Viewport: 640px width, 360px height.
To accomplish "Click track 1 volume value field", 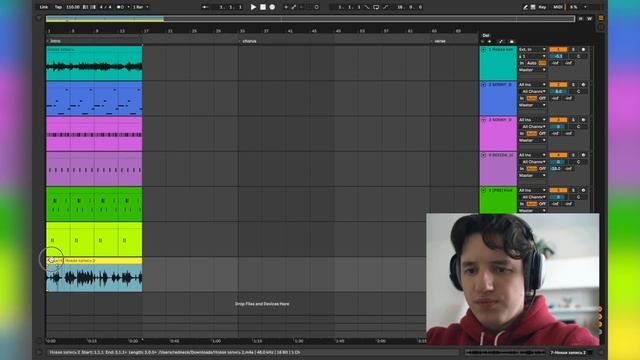I will [x=558, y=56].
